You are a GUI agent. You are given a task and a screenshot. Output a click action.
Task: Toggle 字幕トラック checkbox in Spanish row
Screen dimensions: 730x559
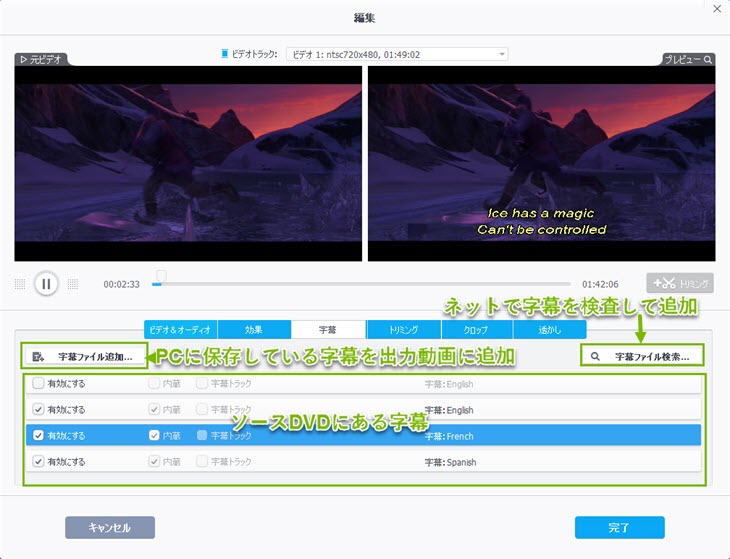pos(202,462)
